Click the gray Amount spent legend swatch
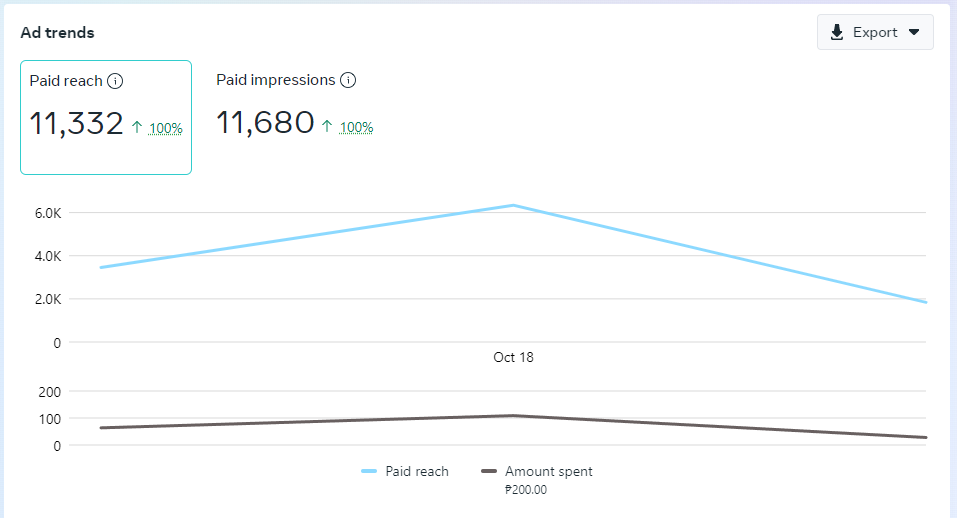Screen dimensions: 957x518 tap(489, 471)
